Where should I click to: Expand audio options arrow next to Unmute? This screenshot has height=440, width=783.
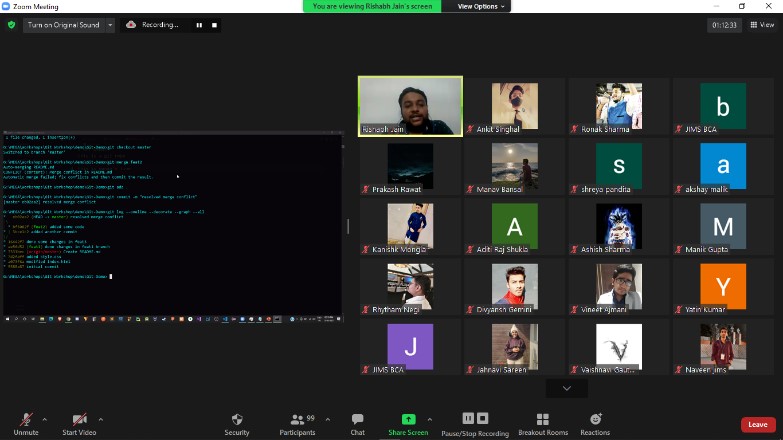43,417
